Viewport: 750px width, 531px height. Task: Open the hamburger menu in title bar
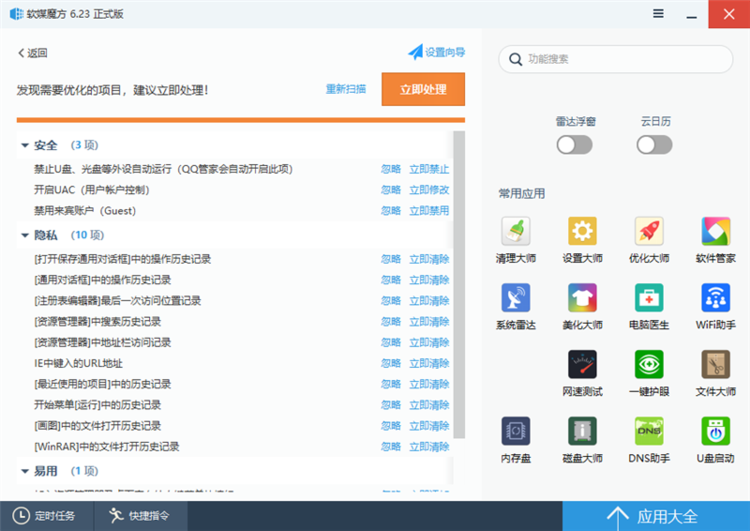[658, 13]
